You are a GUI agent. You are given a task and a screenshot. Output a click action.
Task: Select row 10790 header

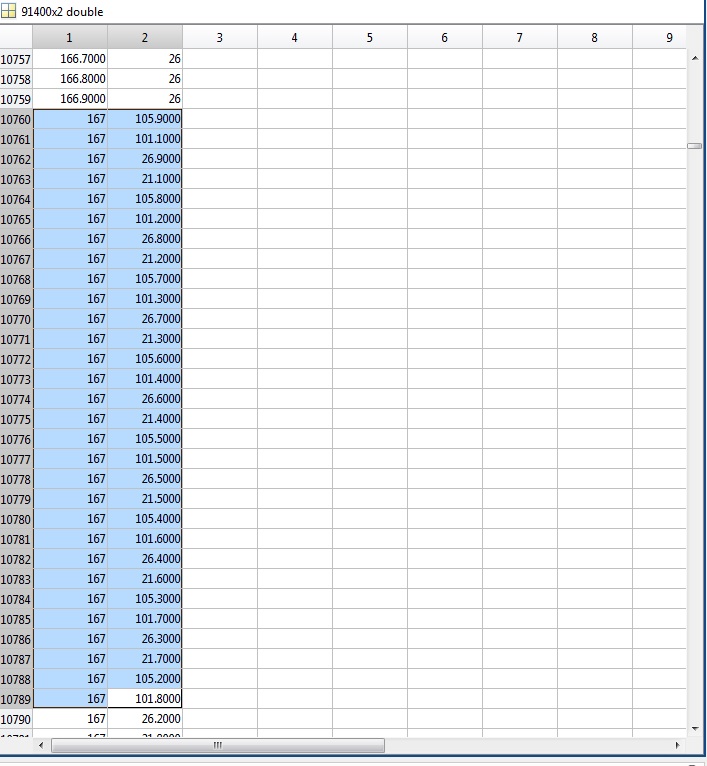(x=16, y=719)
